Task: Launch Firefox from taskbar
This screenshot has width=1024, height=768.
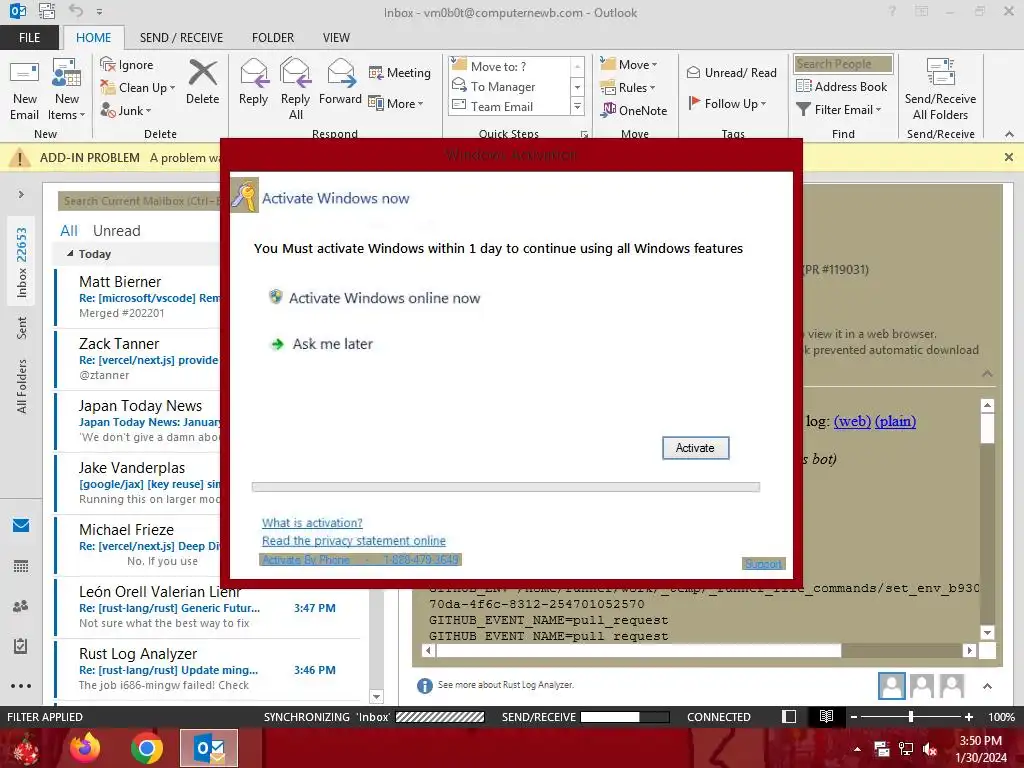Action: (85, 748)
